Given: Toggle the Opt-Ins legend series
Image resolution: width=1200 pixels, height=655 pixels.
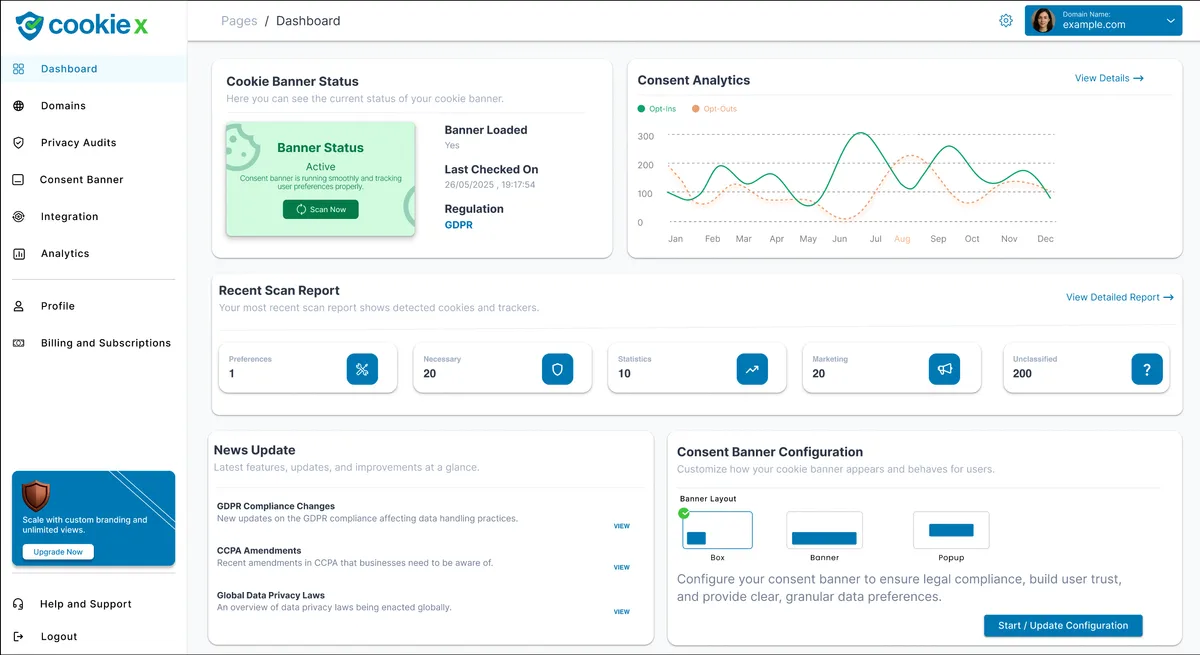Looking at the screenshot, I should tap(656, 108).
